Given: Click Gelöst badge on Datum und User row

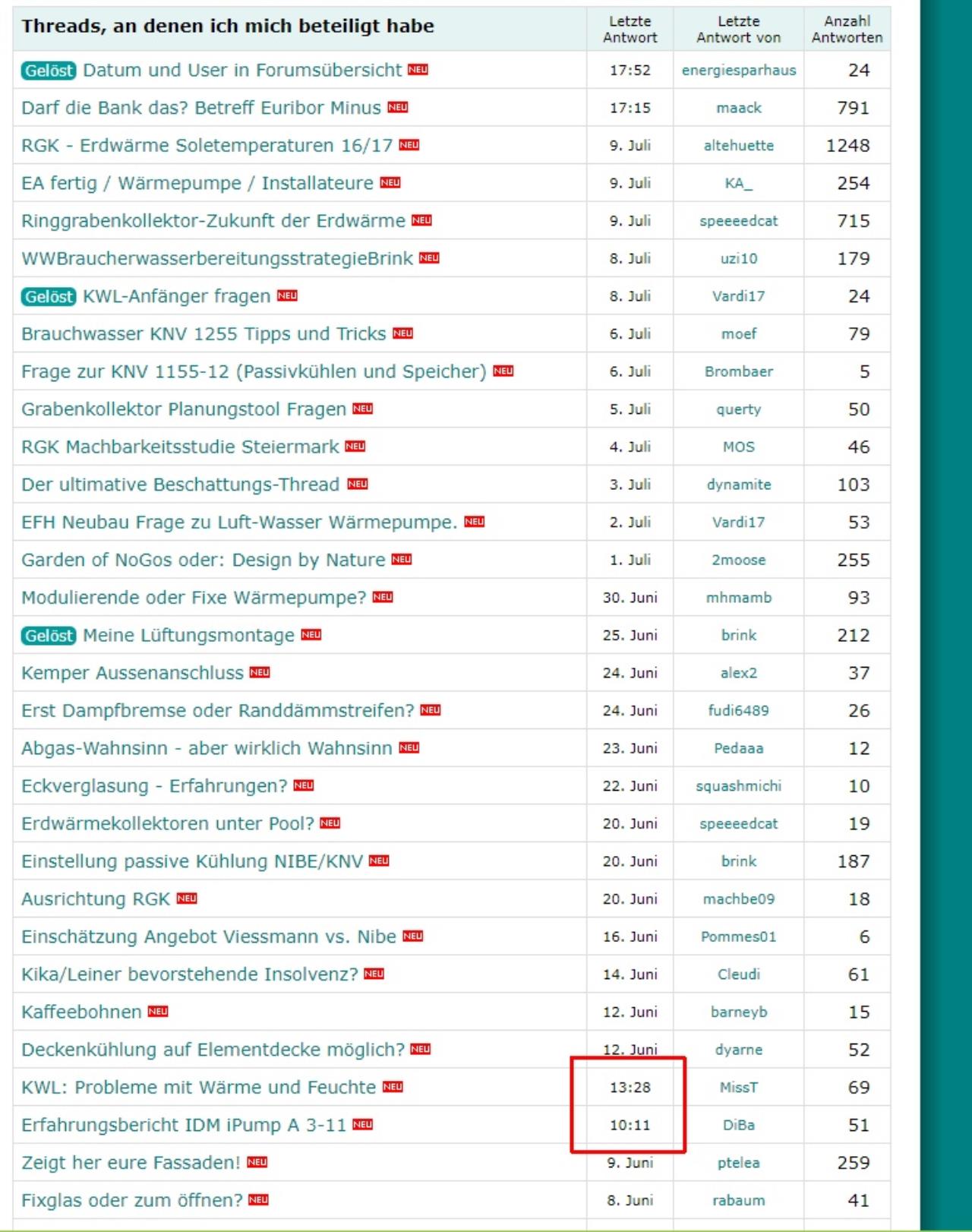Looking at the screenshot, I should pyautogui.click(x=49, y=71).
